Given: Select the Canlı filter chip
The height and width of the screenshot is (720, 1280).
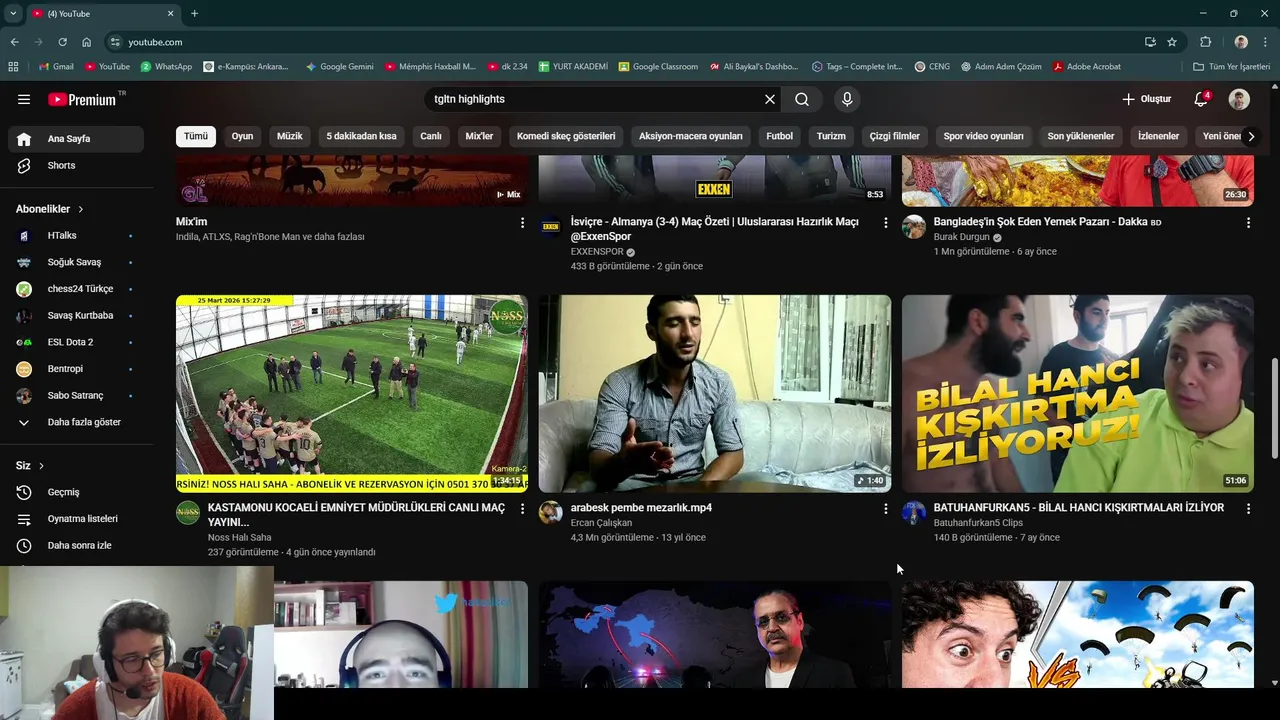Looking at the screenshot, I should coord(431,136).
